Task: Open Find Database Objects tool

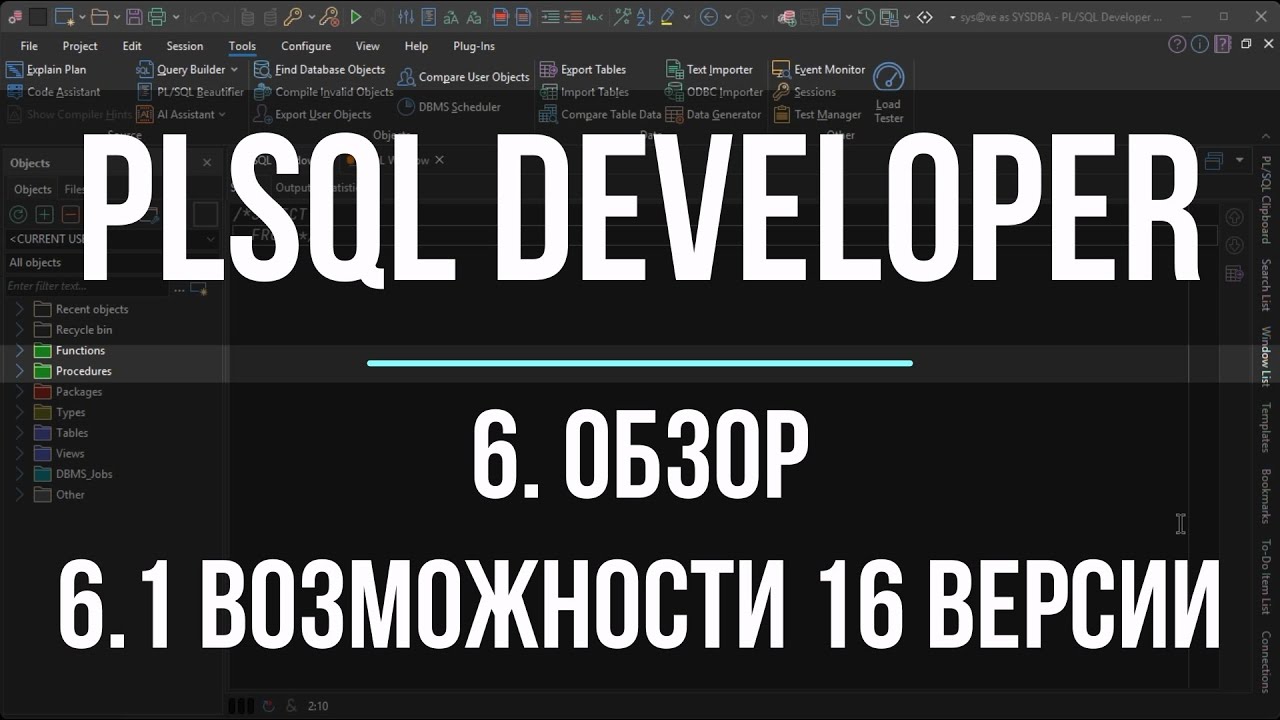Action: click(x=319, y=70)
